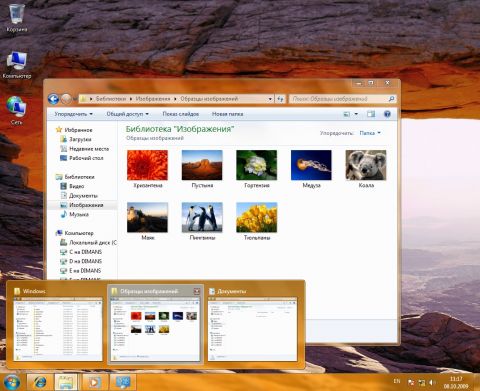Click the refresh button beside address bar
Image resolution: width=480 pixels, height=391 pixels.
pos(280,99)
